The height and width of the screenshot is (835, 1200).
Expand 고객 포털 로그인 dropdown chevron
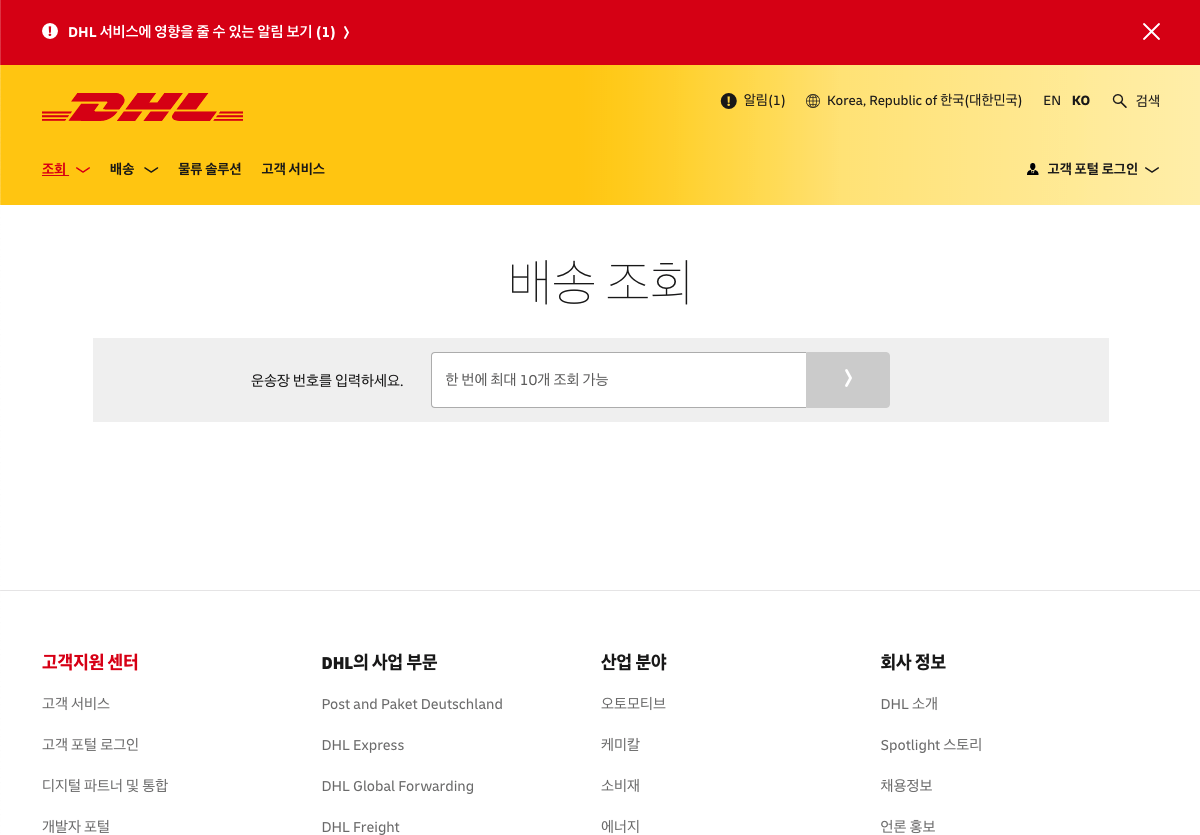click(1152, 170)
